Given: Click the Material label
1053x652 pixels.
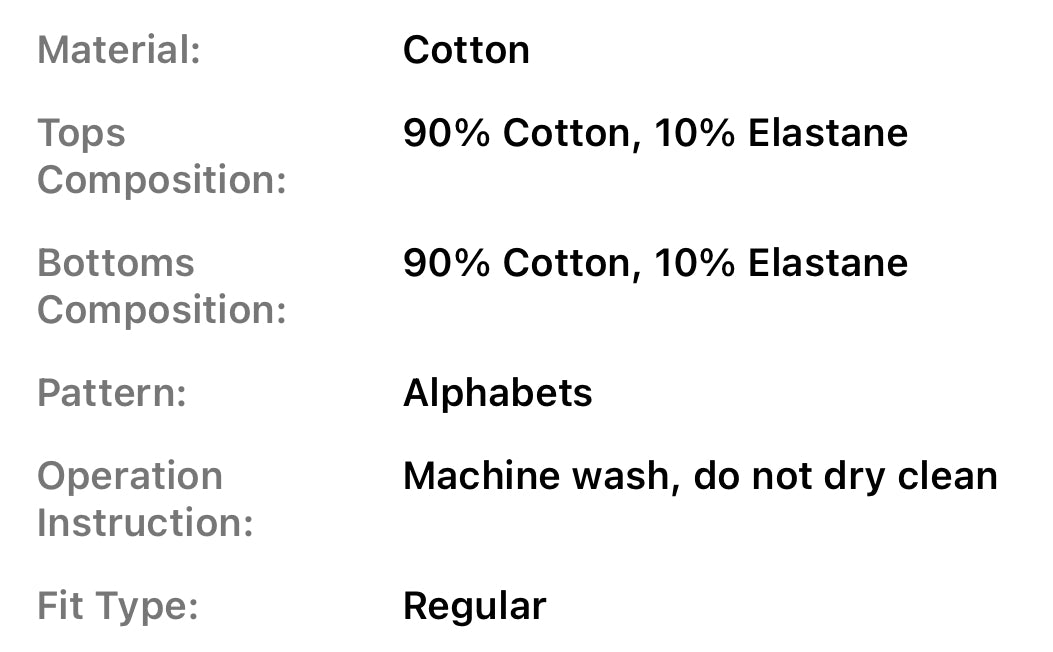Looking at the screenshot, I should (119, 50).
